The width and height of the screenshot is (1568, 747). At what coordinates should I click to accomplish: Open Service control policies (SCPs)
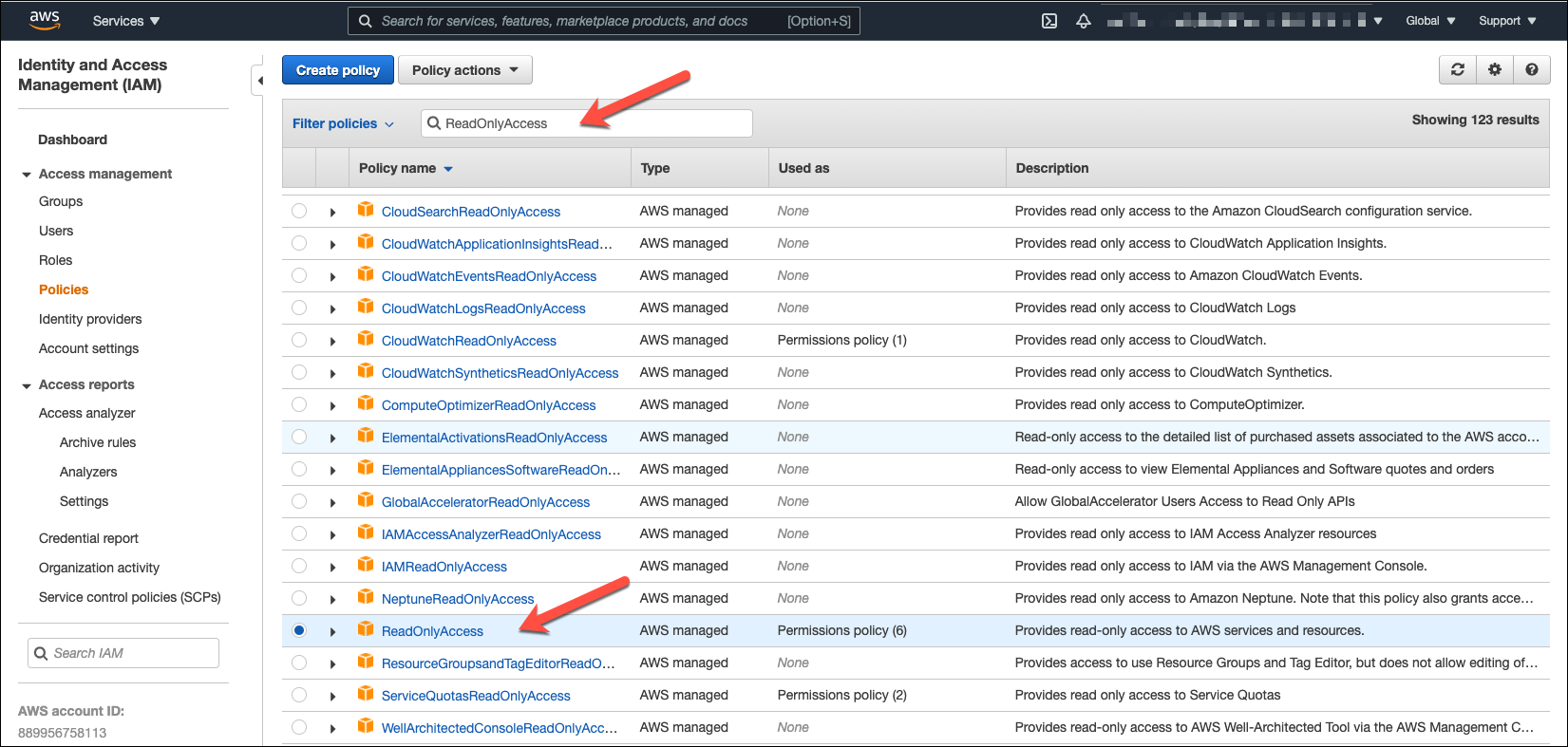pos(130,597)
